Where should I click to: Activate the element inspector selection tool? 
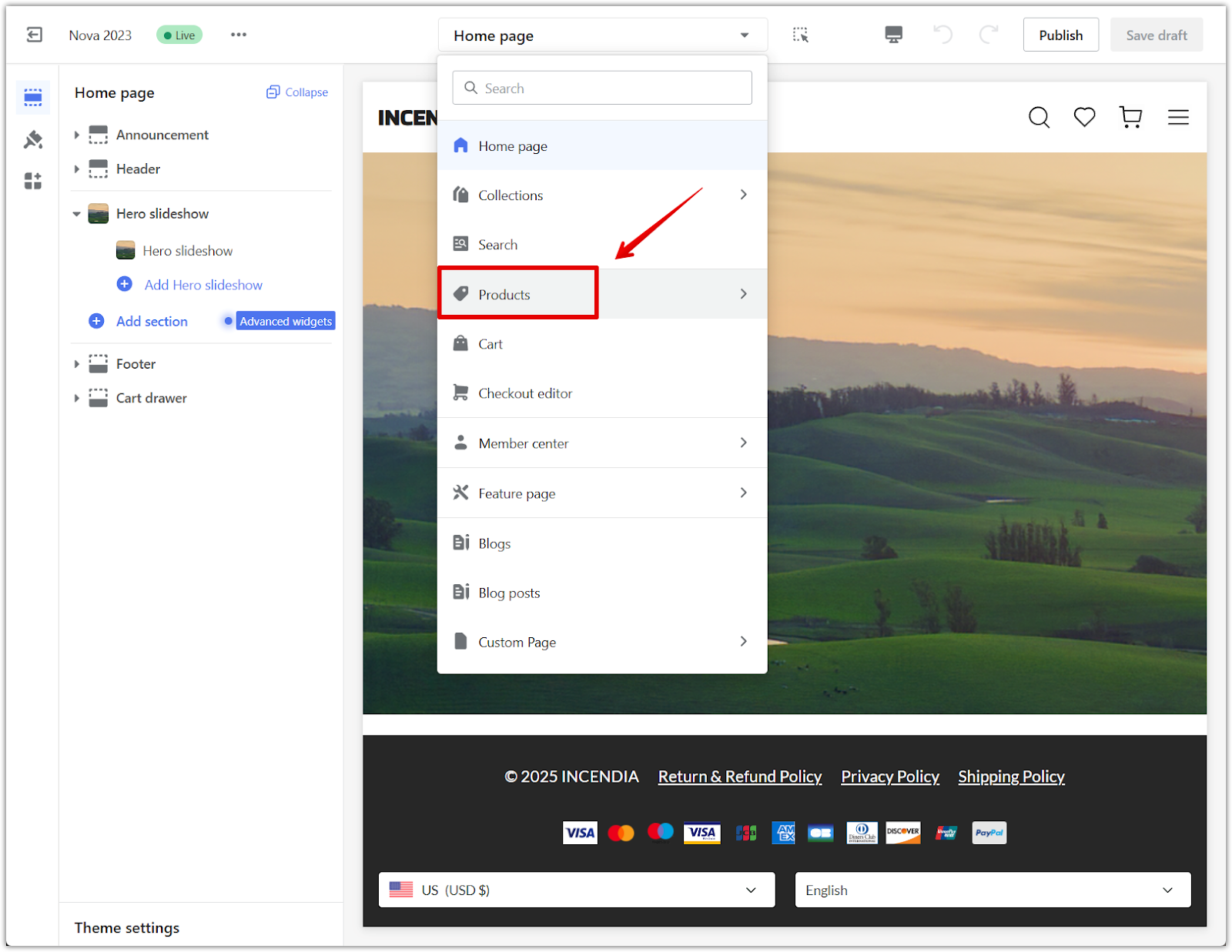(x=800, y=35)
